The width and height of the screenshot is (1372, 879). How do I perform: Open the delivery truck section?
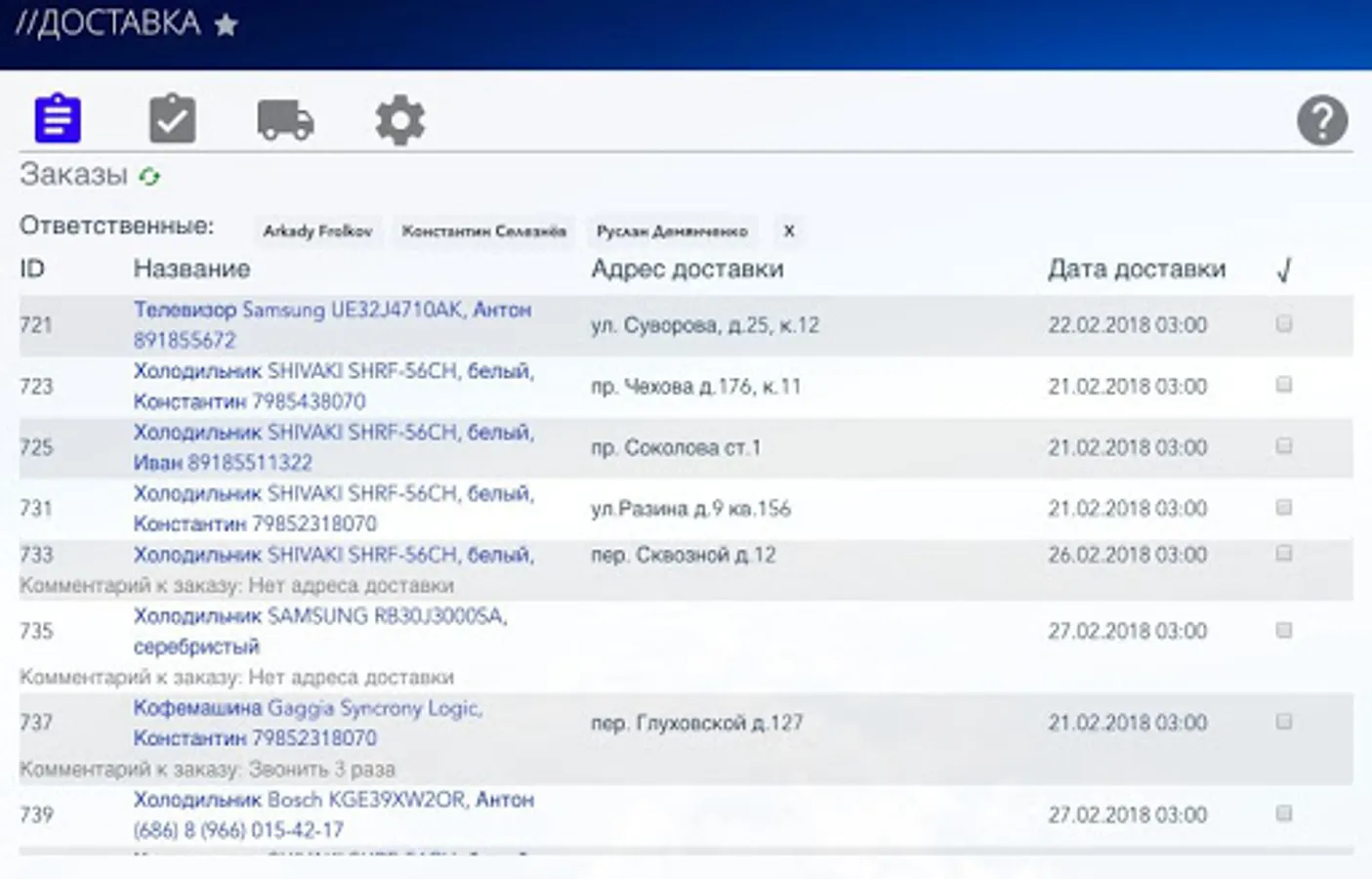pos(285,120)
